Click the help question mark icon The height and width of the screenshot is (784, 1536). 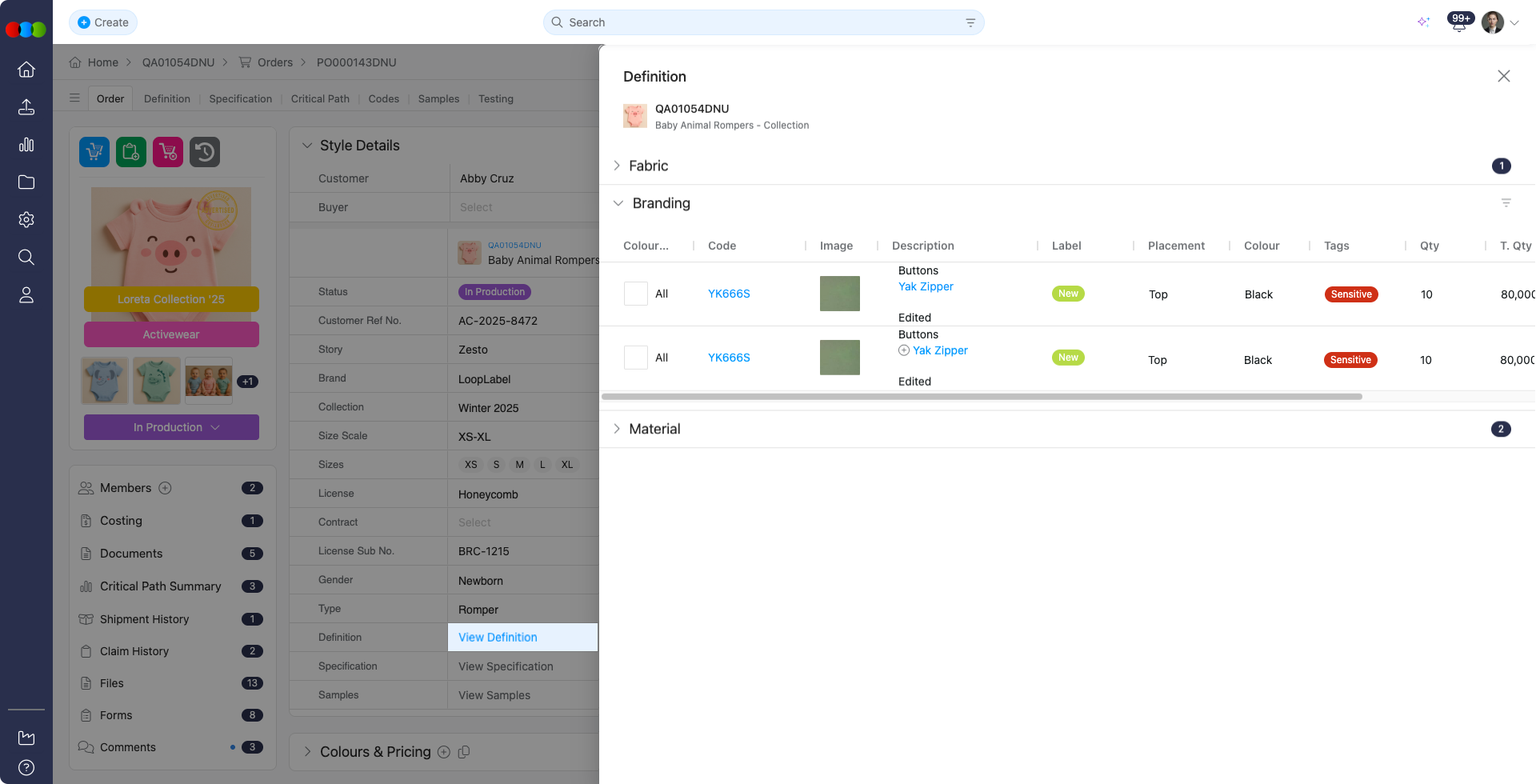coord(26,768)
